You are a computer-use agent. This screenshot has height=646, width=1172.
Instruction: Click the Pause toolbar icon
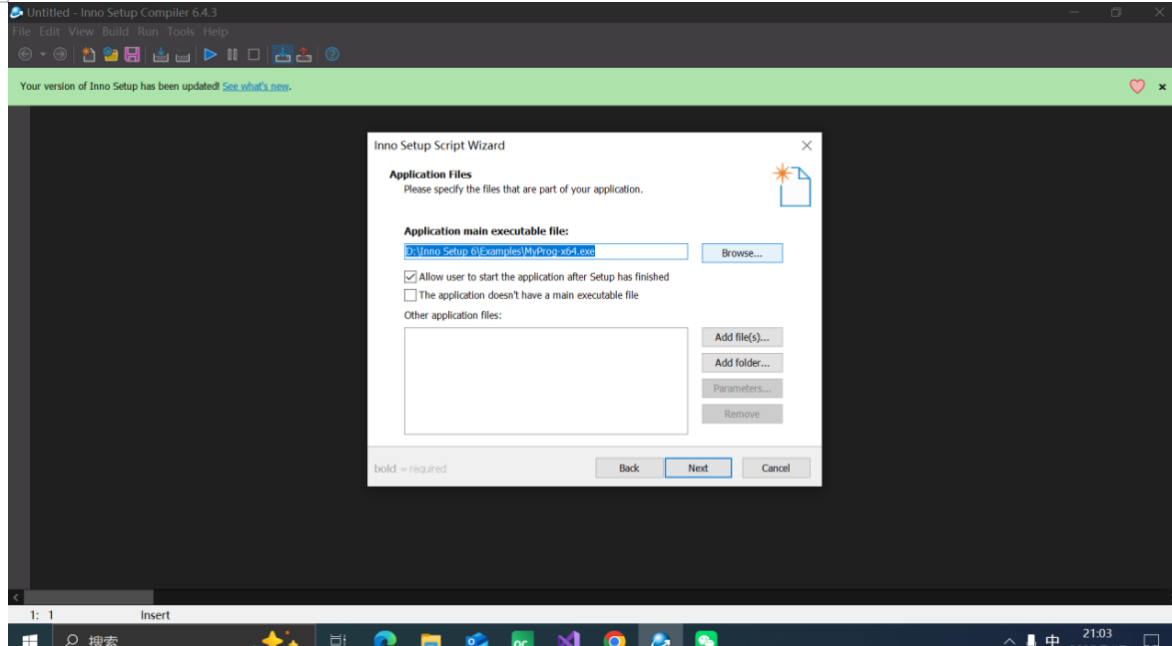232,55
